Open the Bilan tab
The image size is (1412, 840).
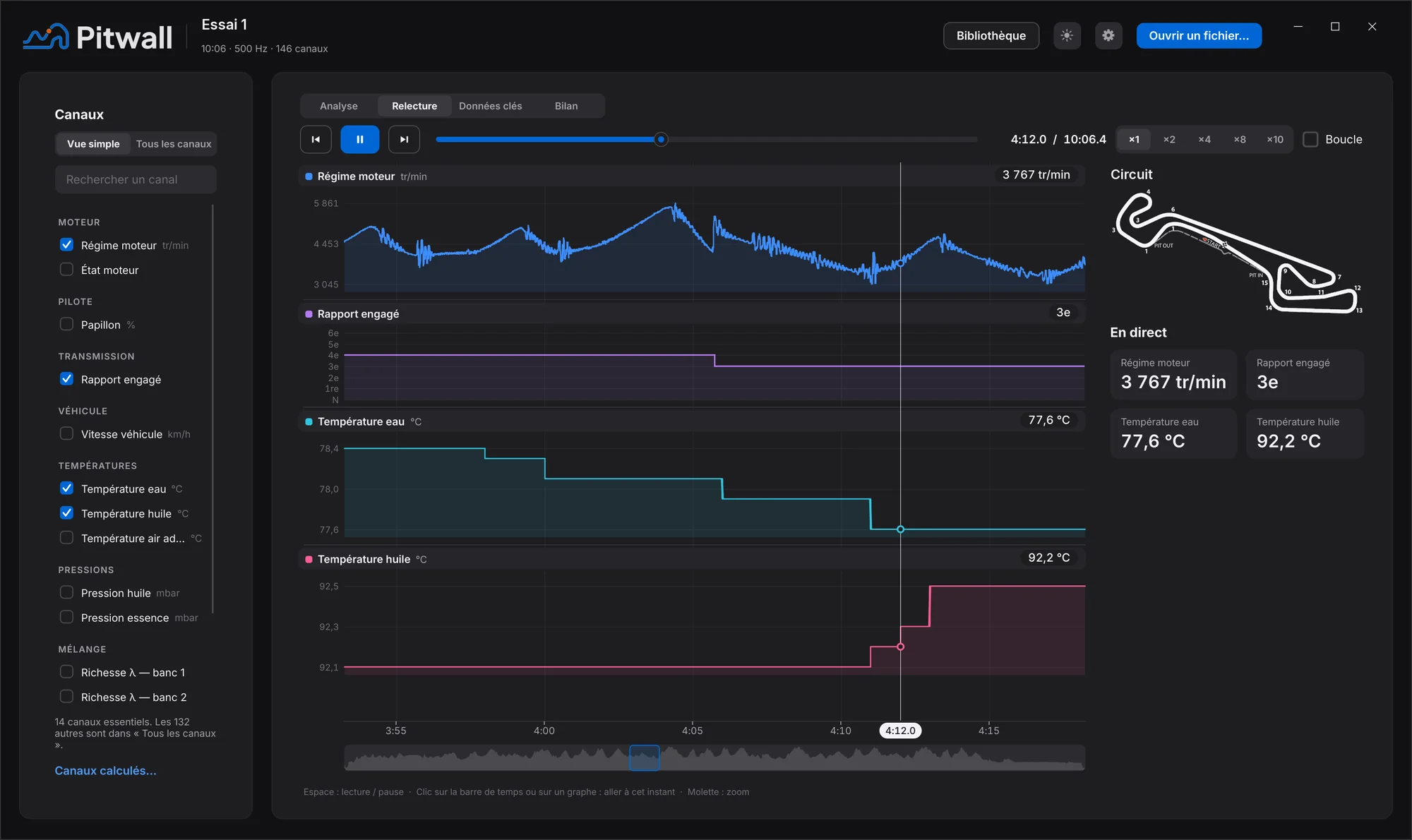pyautogui.click(x=566, y=106)
